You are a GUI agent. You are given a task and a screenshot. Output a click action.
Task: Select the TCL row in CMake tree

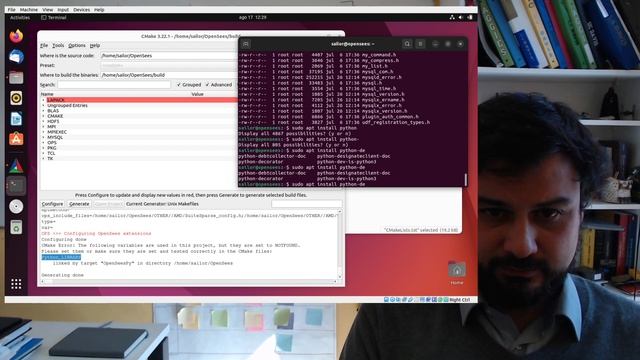[x=139, y=153]
